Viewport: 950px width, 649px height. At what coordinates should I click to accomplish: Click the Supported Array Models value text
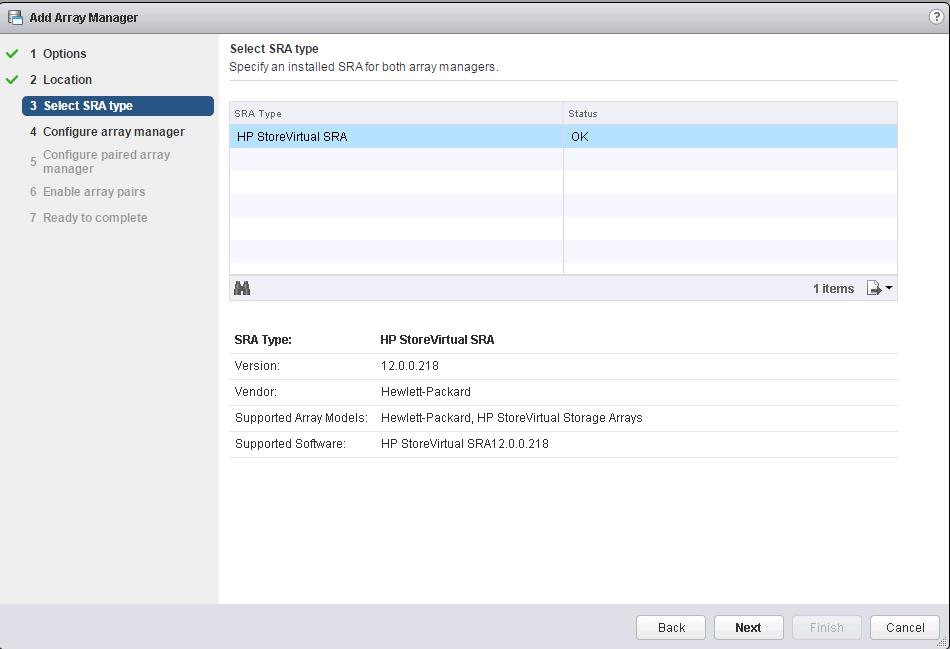coord(511,418)
